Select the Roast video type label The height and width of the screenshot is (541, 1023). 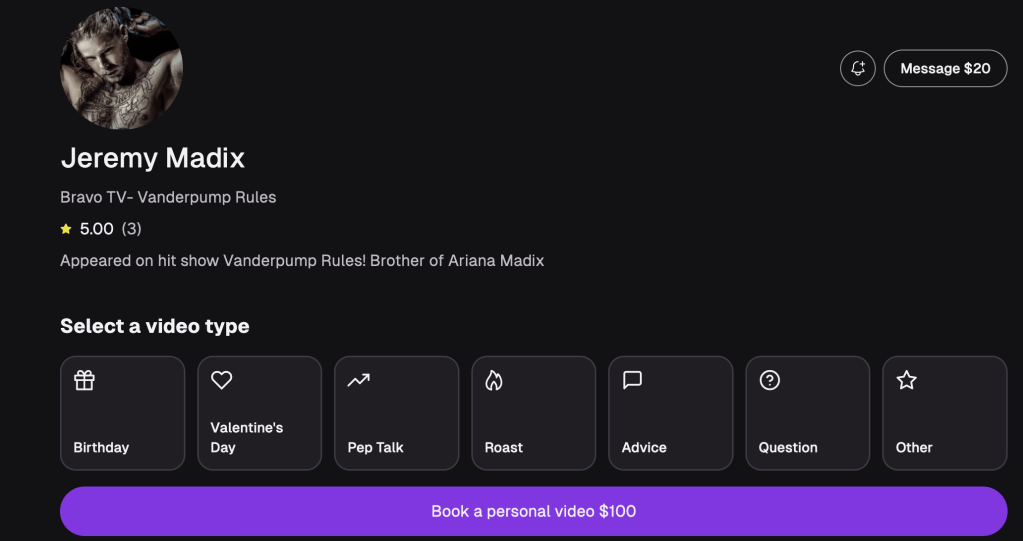[x=503, y=447]
